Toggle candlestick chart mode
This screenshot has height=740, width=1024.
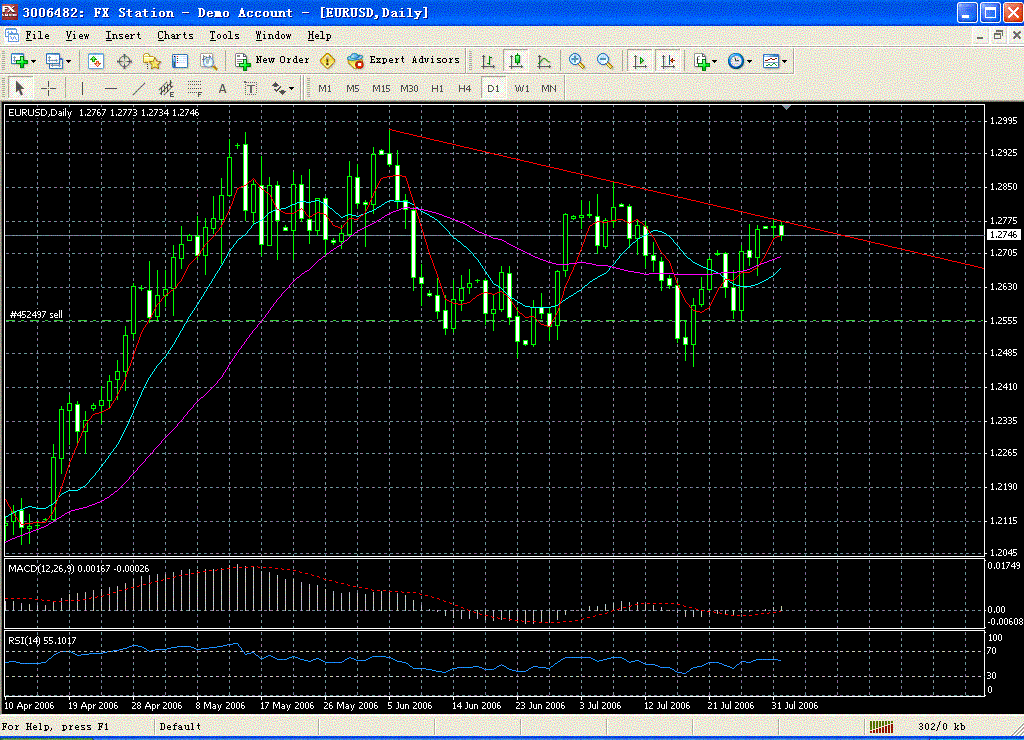click(516, 61)
